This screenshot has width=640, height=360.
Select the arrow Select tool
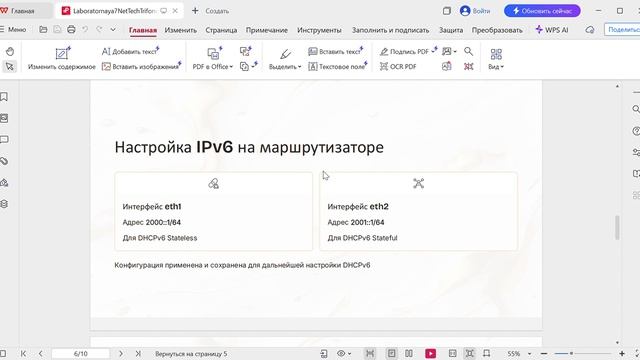click(x=10, y=66)
